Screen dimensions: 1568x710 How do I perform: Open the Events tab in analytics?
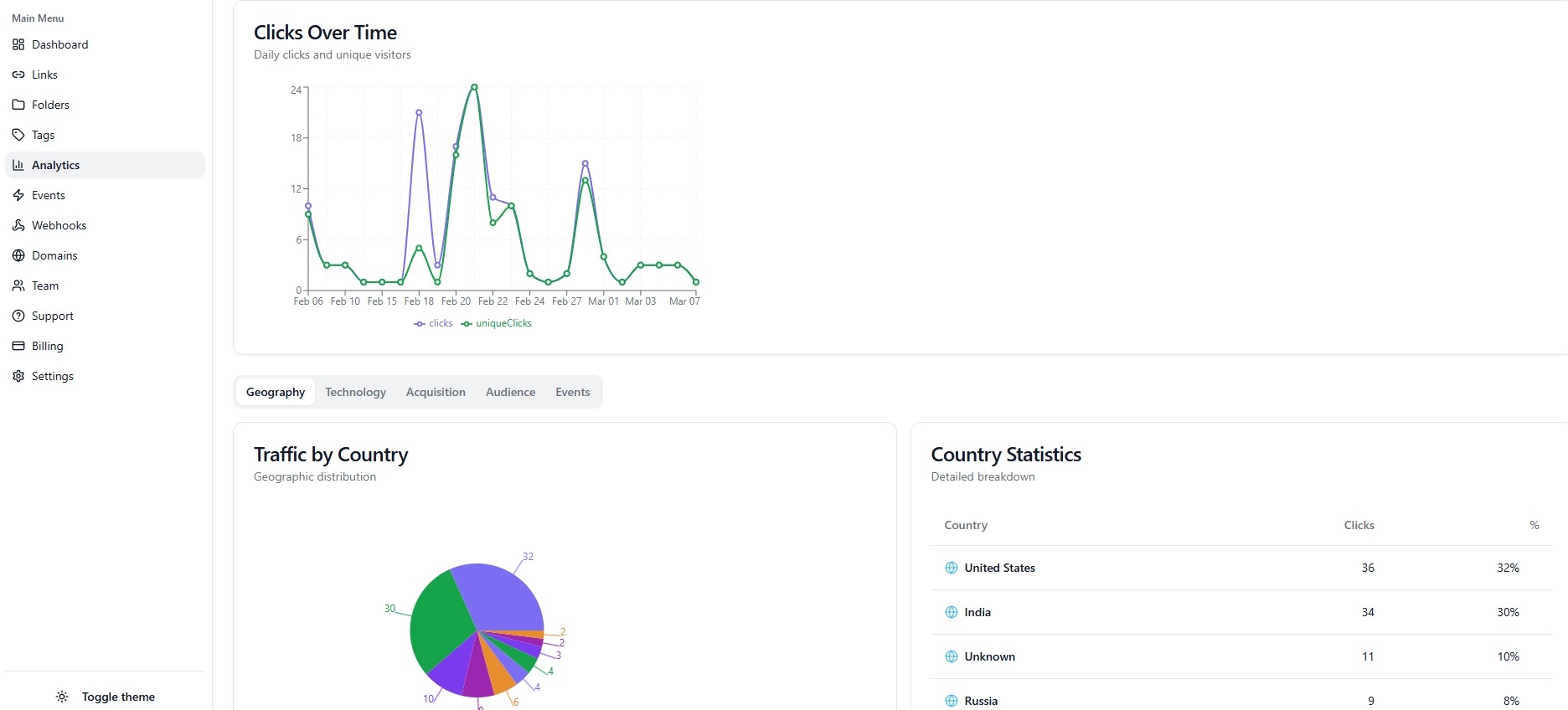click(x=573, y=392)
